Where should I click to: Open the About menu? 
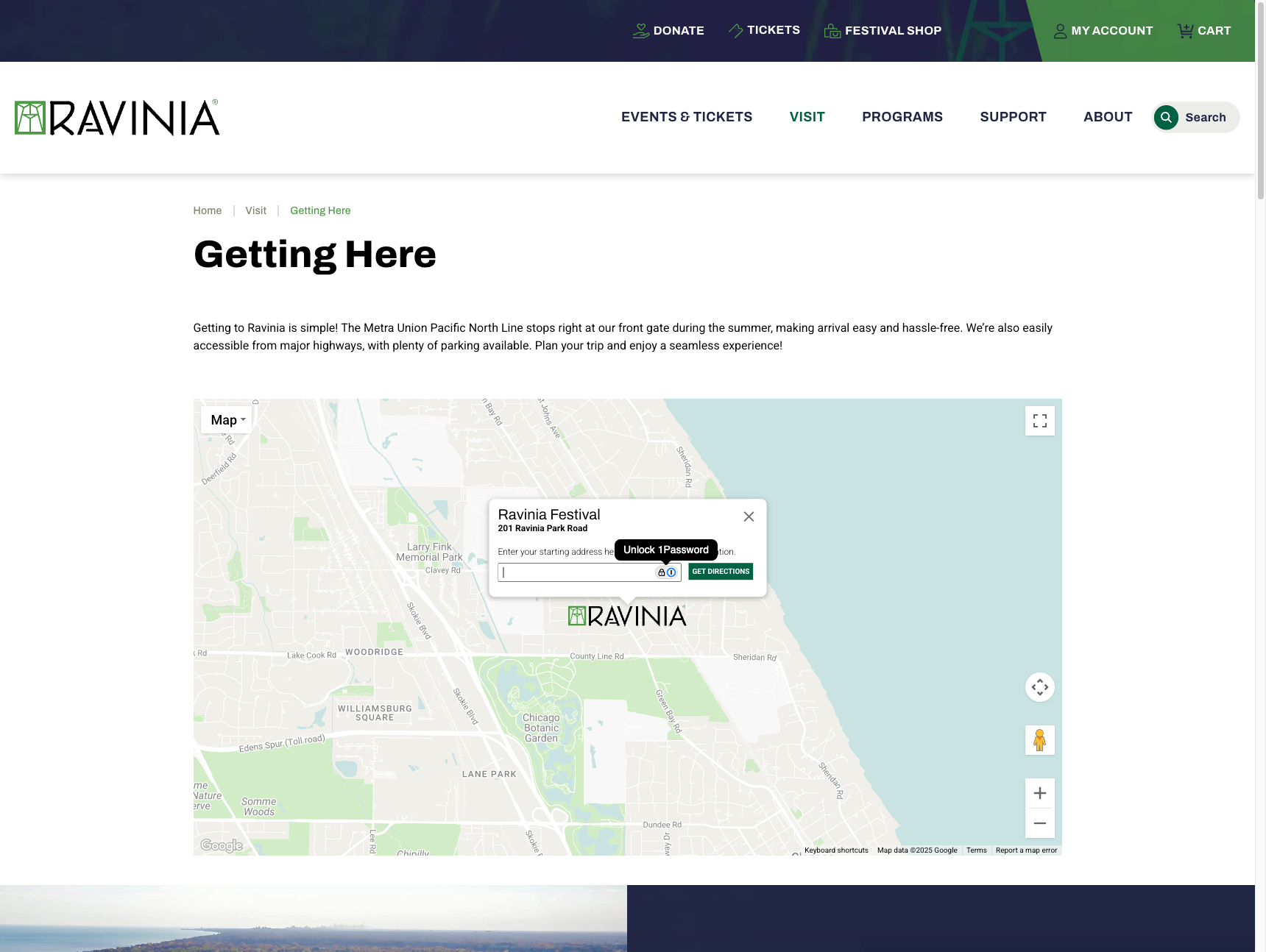(x=1108, y=117)
